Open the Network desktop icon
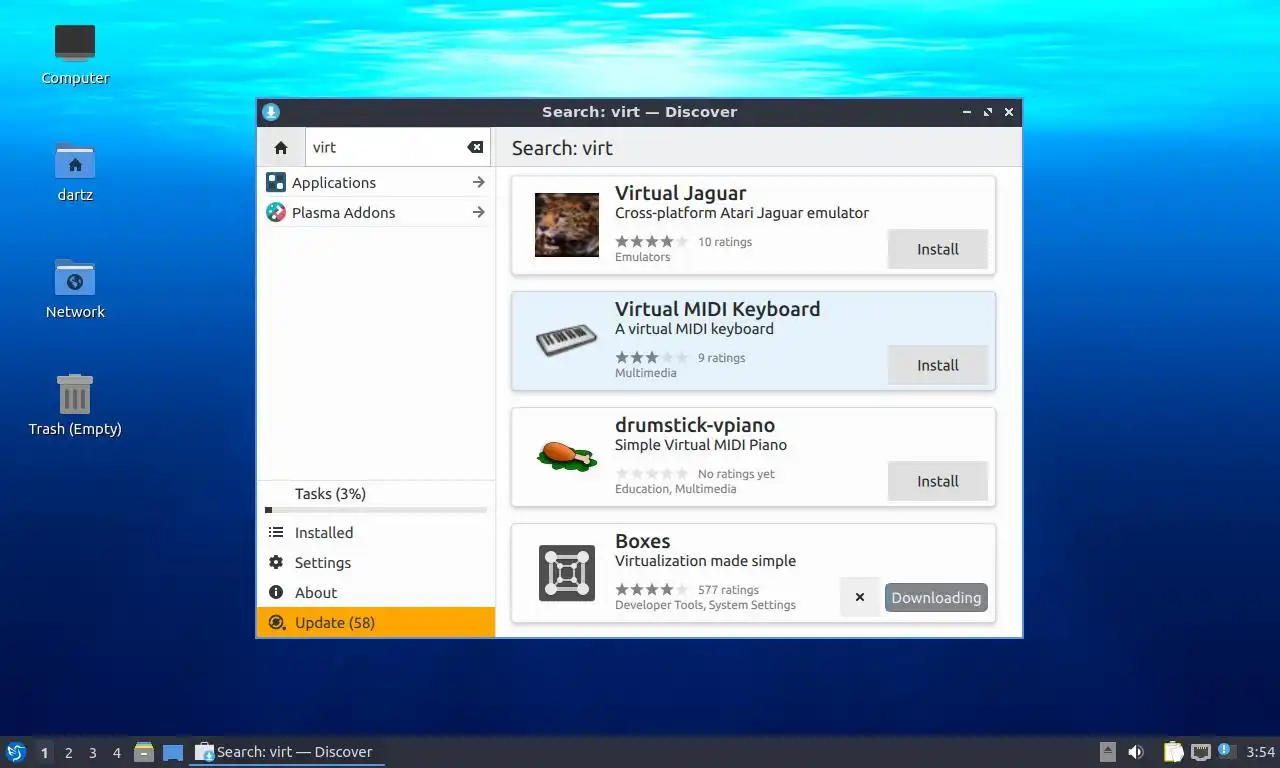Viewport: 1280px width, 768px height. tap(75, 289)
